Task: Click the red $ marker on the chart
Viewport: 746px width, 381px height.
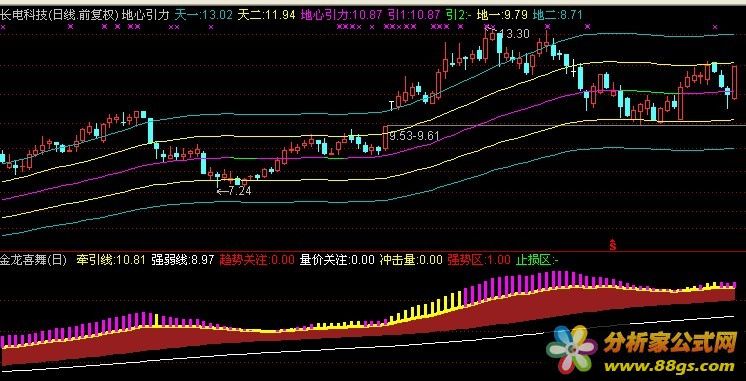Action: (x=613, y=245)
